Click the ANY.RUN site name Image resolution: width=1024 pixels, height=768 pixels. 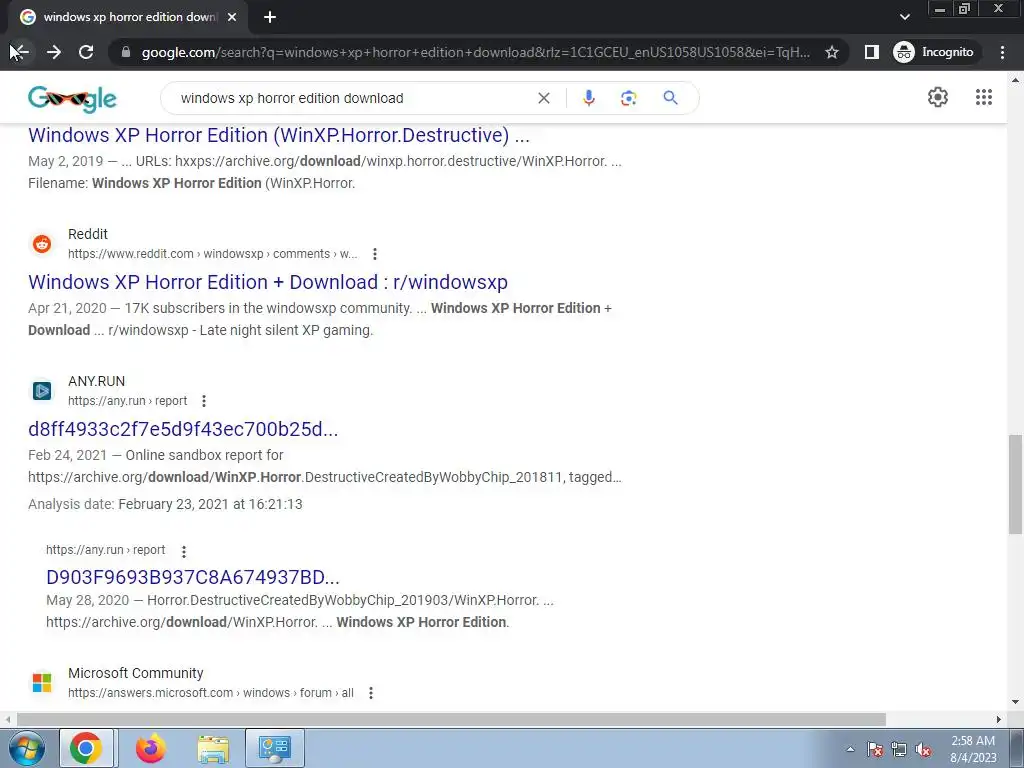tap(97, 381)
